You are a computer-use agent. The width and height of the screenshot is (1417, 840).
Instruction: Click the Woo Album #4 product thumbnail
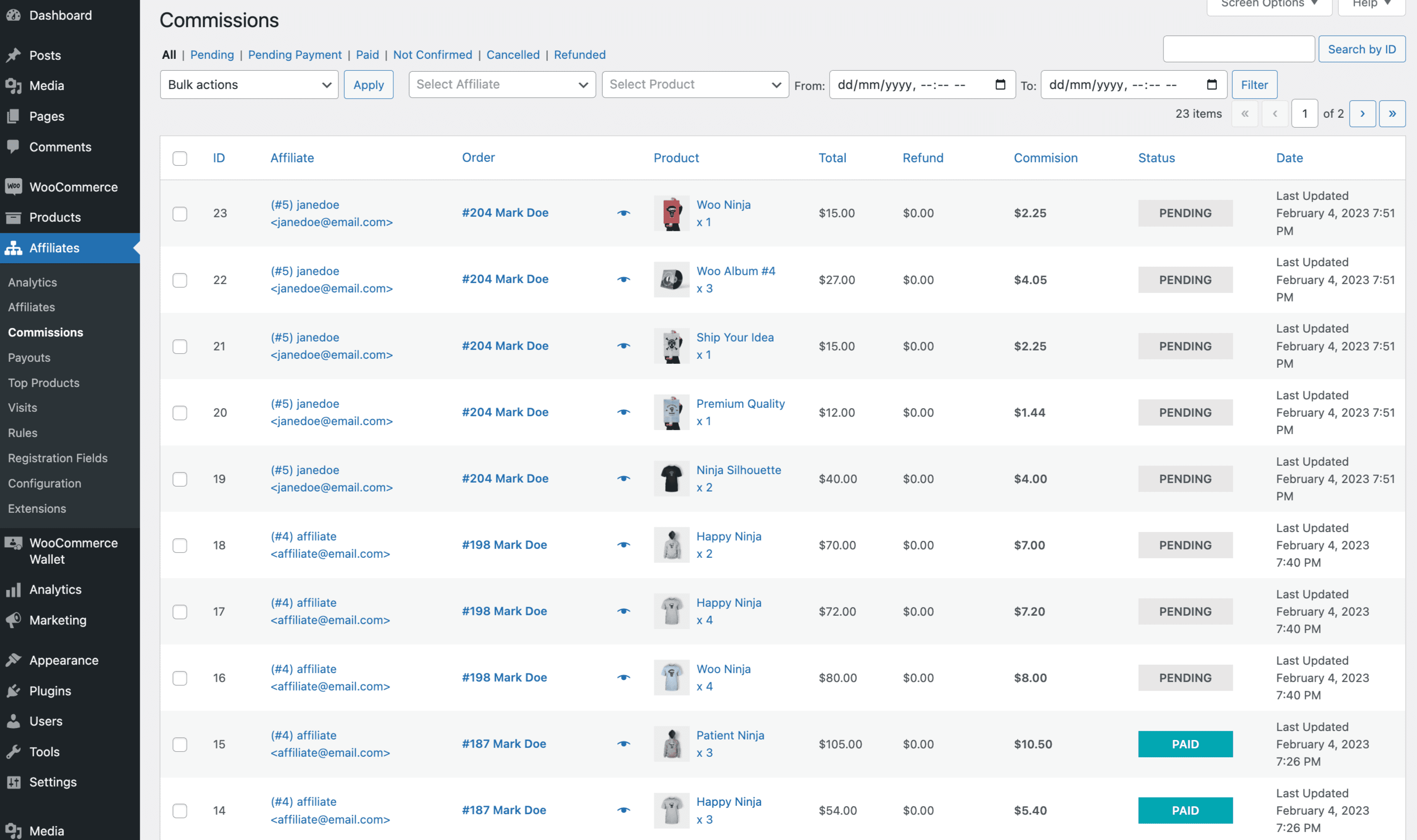671,280
